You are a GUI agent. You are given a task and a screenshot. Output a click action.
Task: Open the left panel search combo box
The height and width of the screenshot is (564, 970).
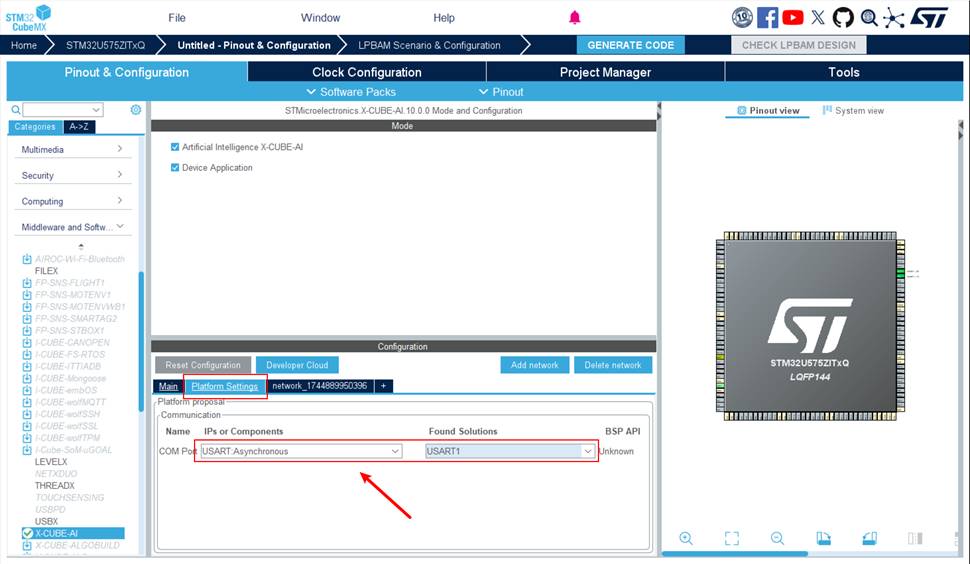click(62, 110)
